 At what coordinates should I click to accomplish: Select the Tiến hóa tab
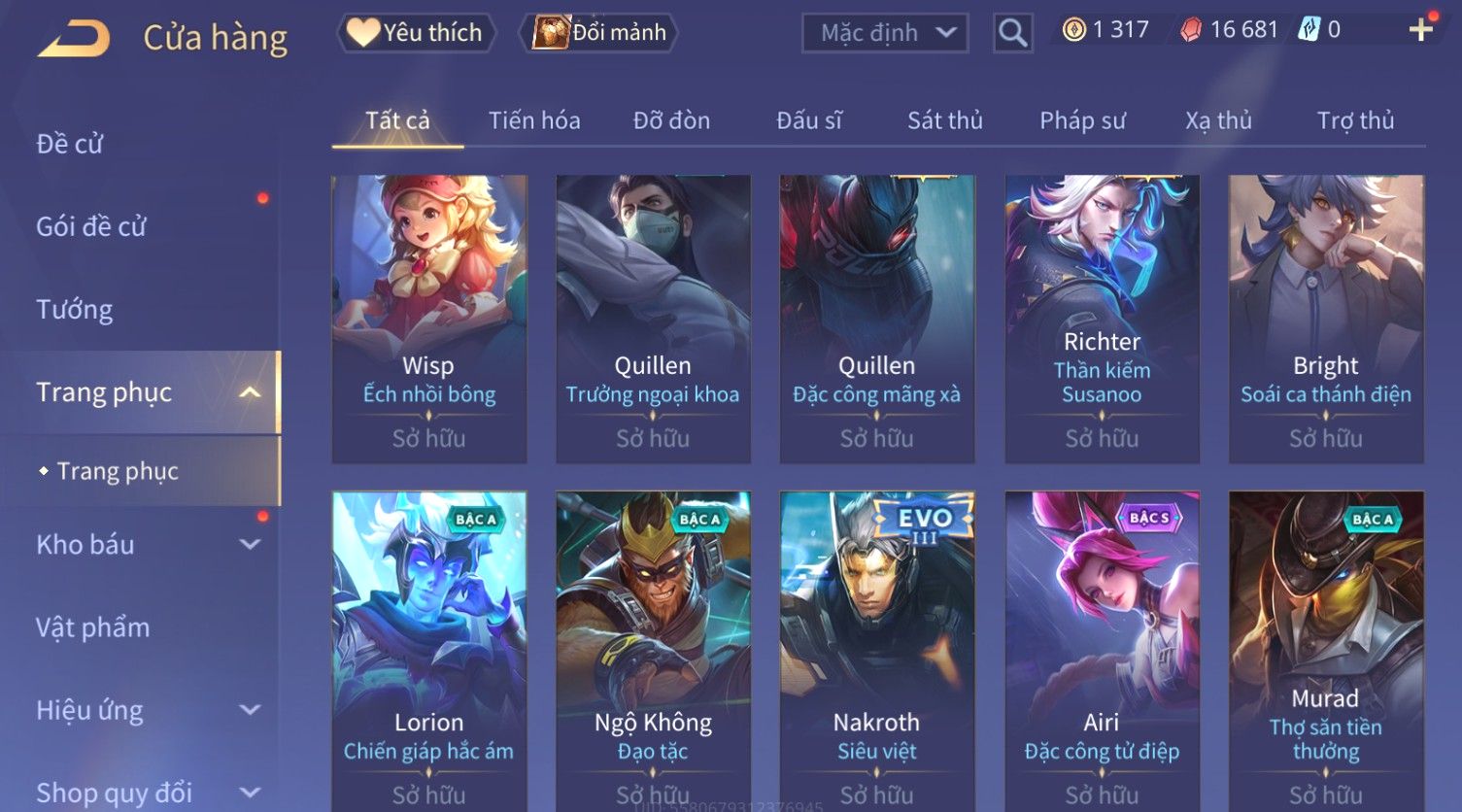click(534, 120)
